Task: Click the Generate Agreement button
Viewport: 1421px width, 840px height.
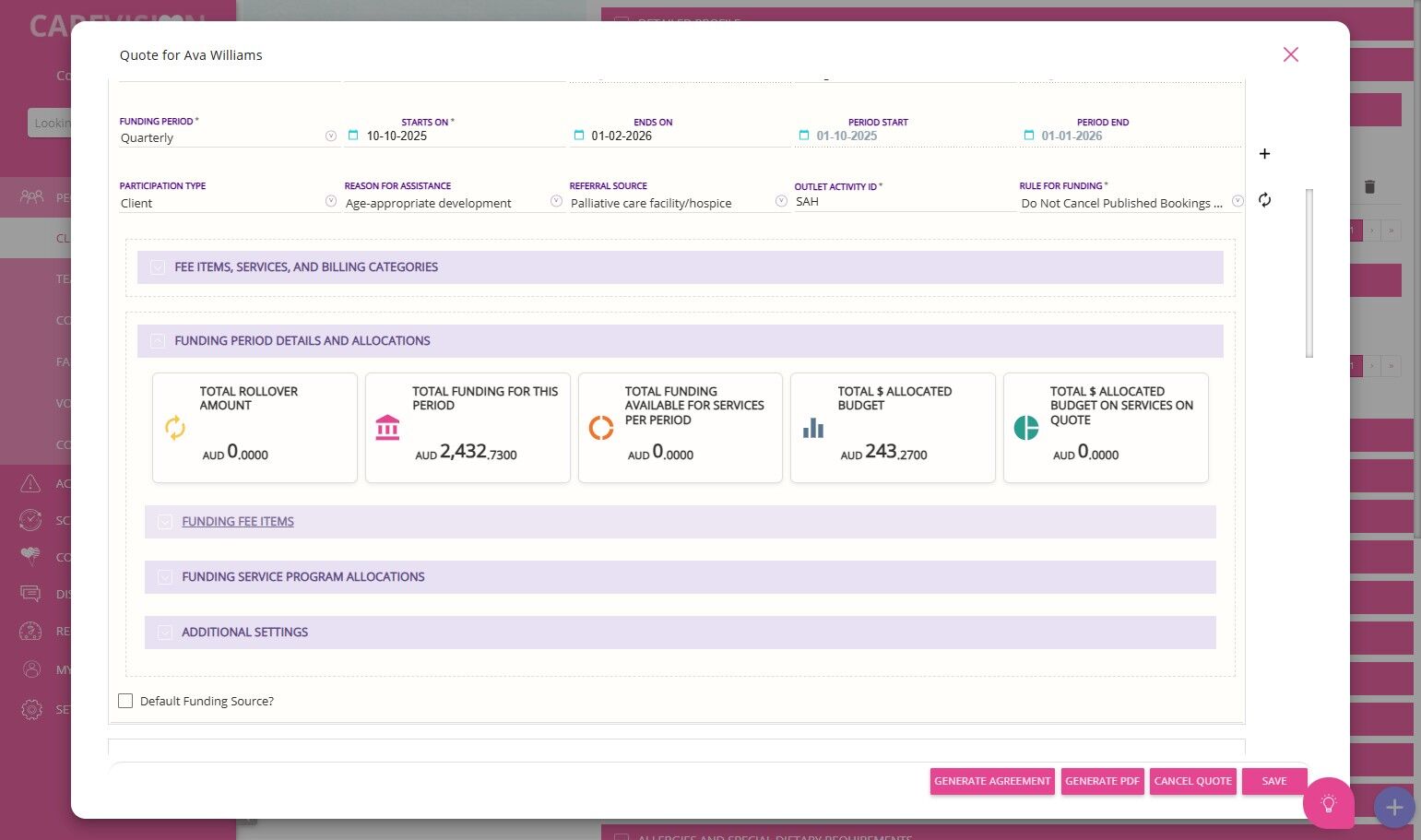Action: [992, 781]
